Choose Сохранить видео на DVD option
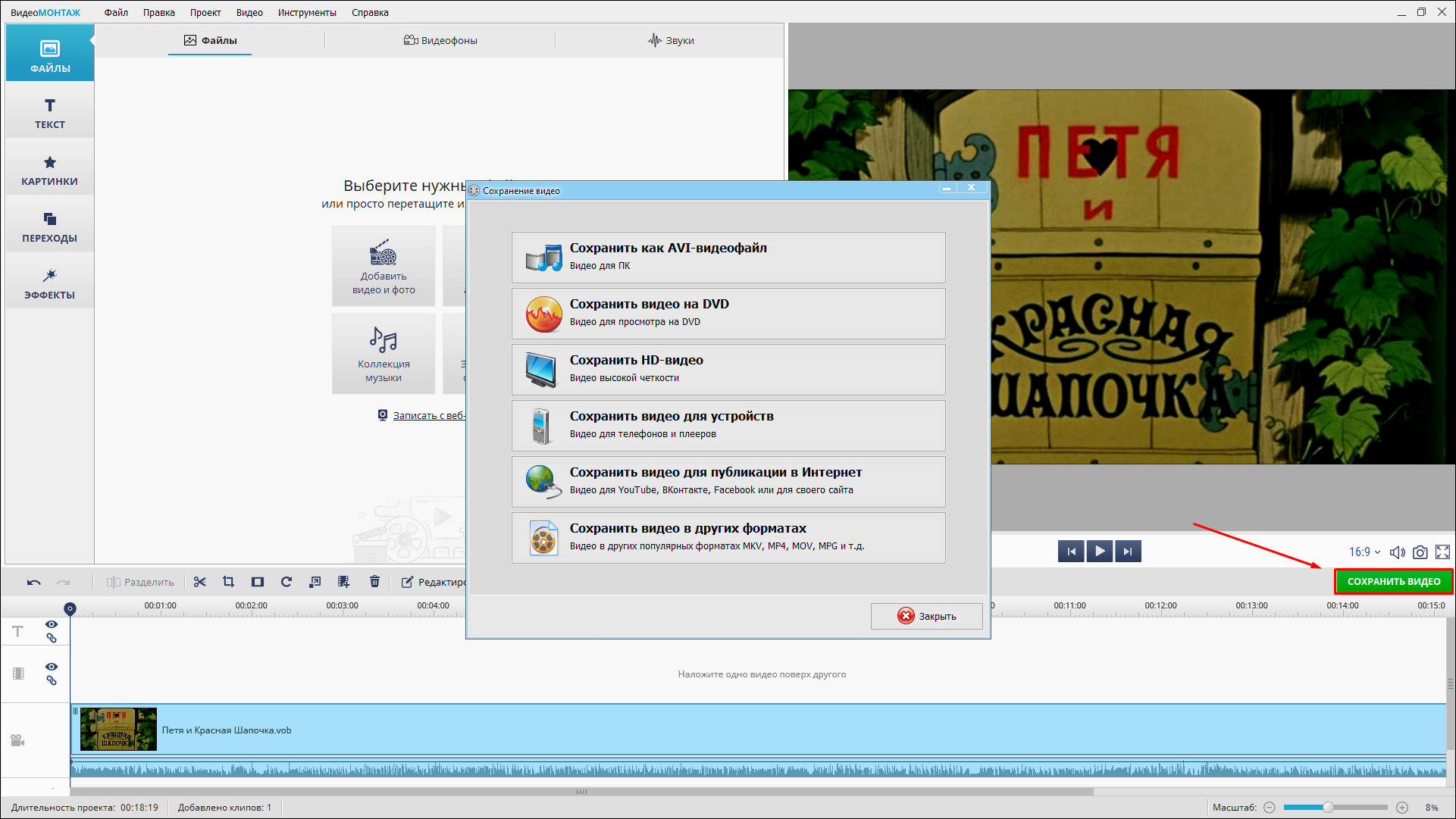This screenshot has width=1456, height=819. click(728, 314)
